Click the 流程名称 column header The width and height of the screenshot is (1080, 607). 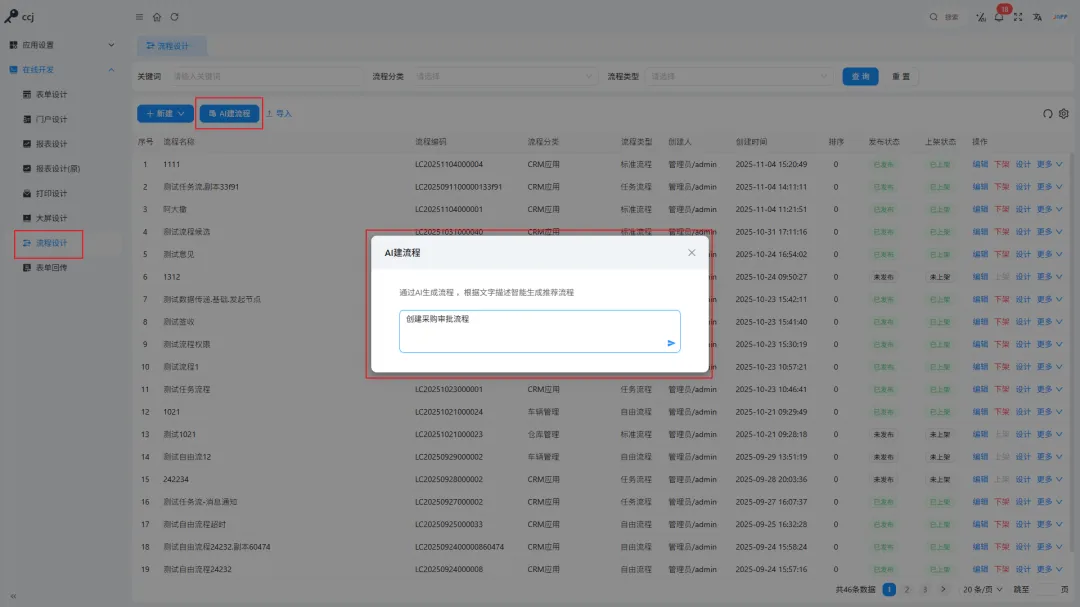[179, 142]
